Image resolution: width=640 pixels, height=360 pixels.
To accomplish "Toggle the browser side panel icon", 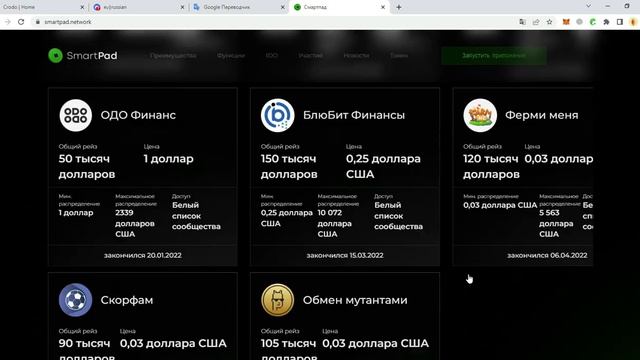I will 620,22.
